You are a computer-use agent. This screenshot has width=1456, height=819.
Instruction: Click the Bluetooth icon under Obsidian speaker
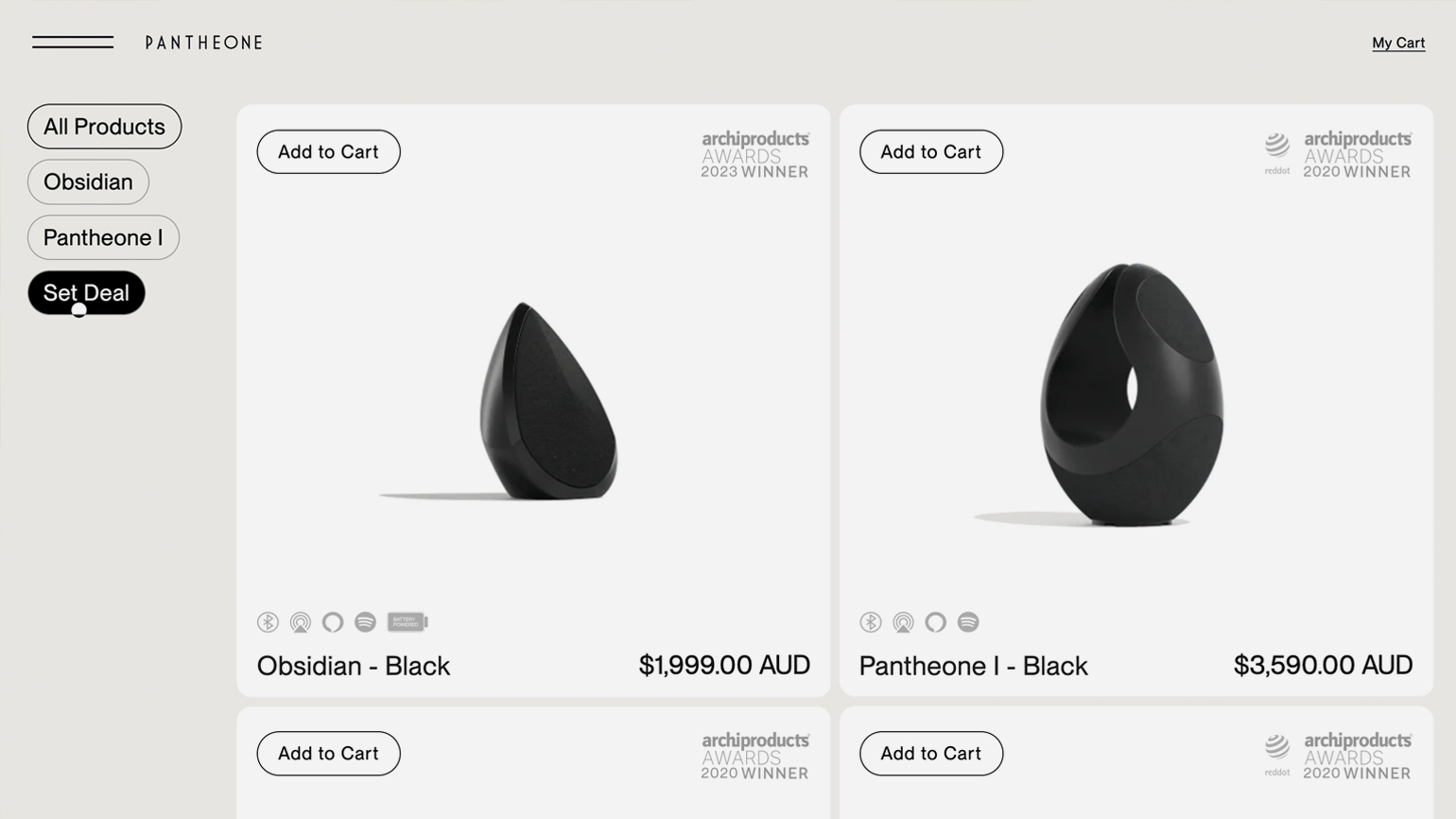pos(268,621)
